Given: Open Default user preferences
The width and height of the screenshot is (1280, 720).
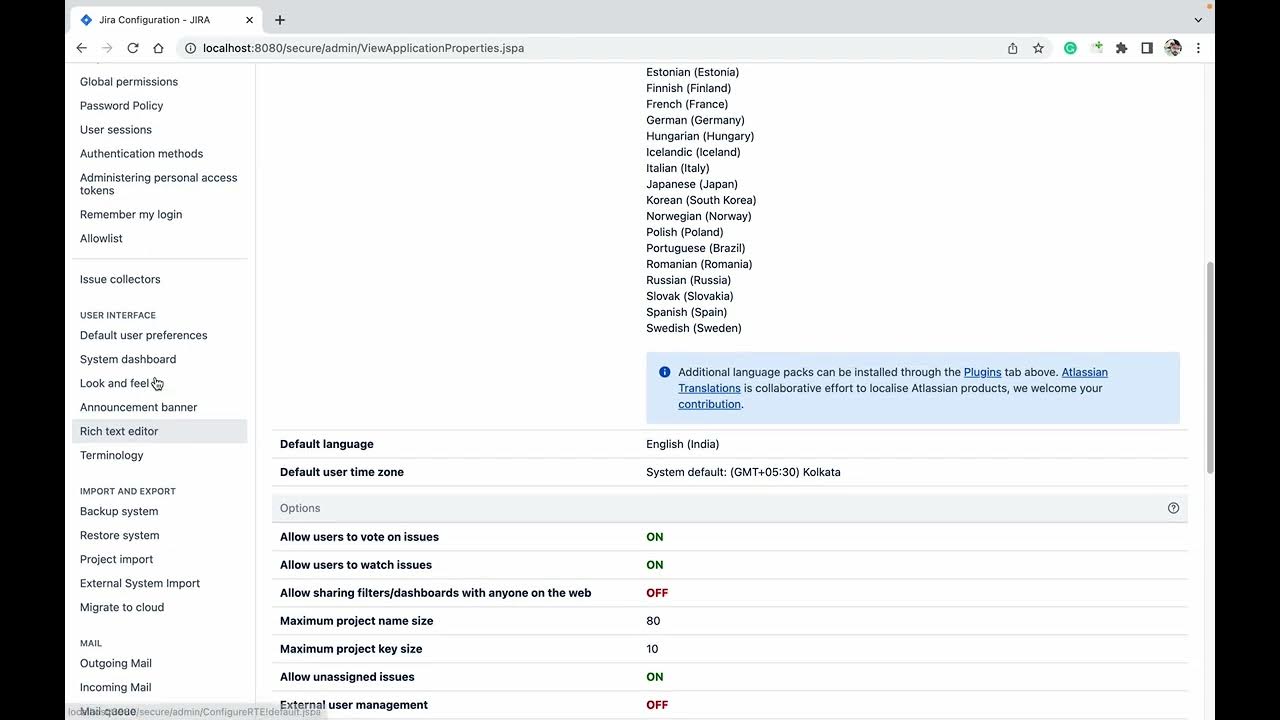Looking at the screenshot, I should point(144,336).
